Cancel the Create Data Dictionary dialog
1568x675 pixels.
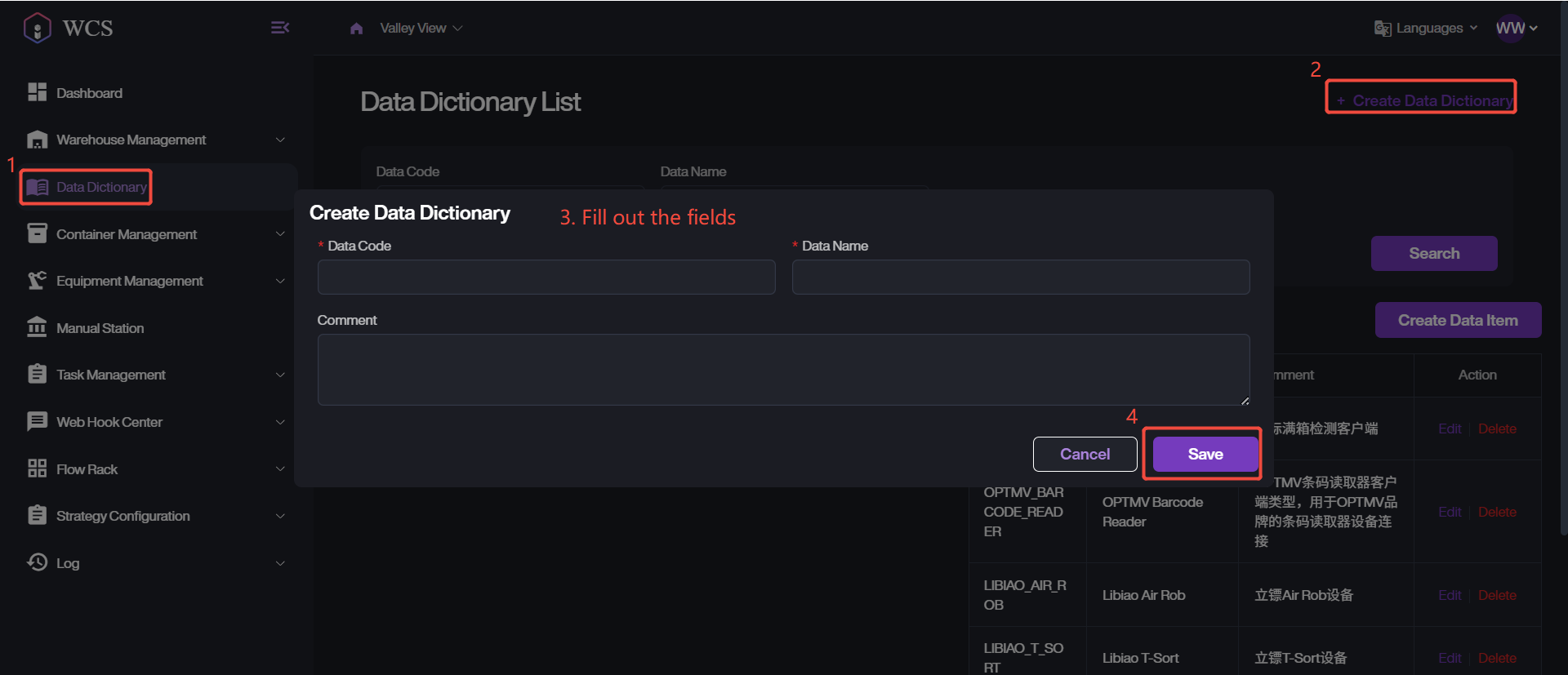(1085, 454)
